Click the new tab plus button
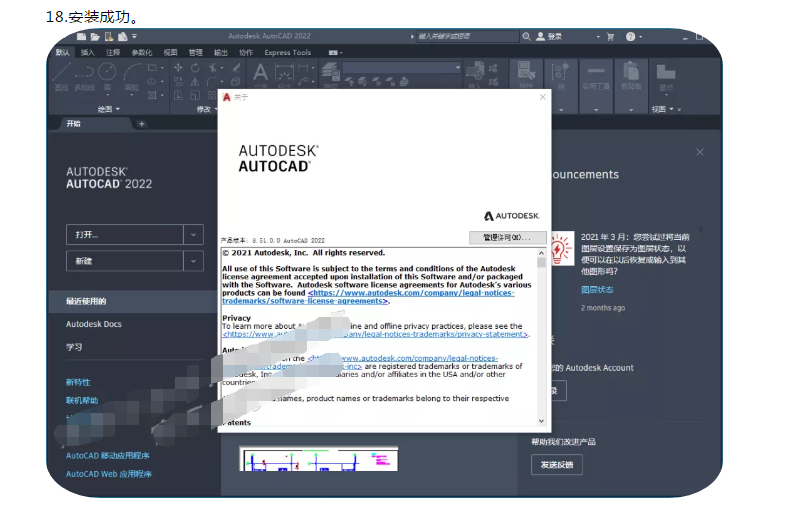The image size is (808, 506). (142, 124)
